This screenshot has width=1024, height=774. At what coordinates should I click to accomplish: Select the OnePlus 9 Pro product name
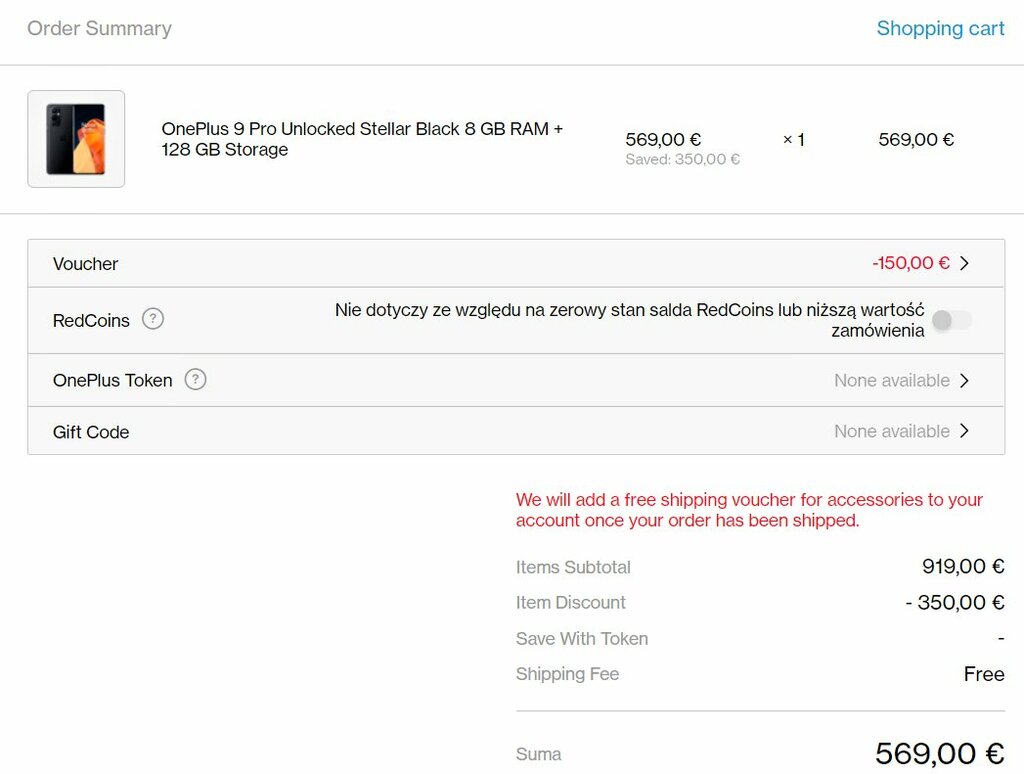[362, 139]
